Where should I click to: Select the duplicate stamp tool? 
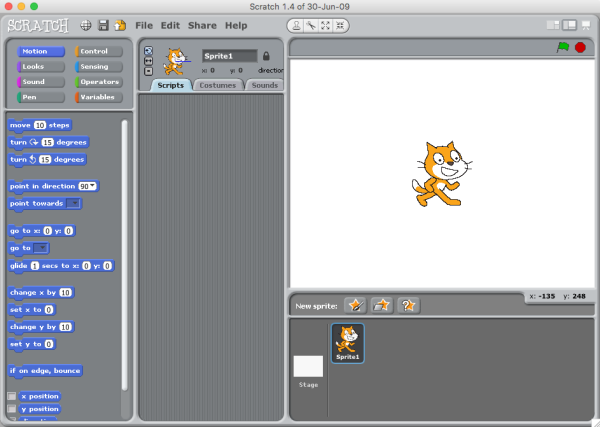pos(295,24)
